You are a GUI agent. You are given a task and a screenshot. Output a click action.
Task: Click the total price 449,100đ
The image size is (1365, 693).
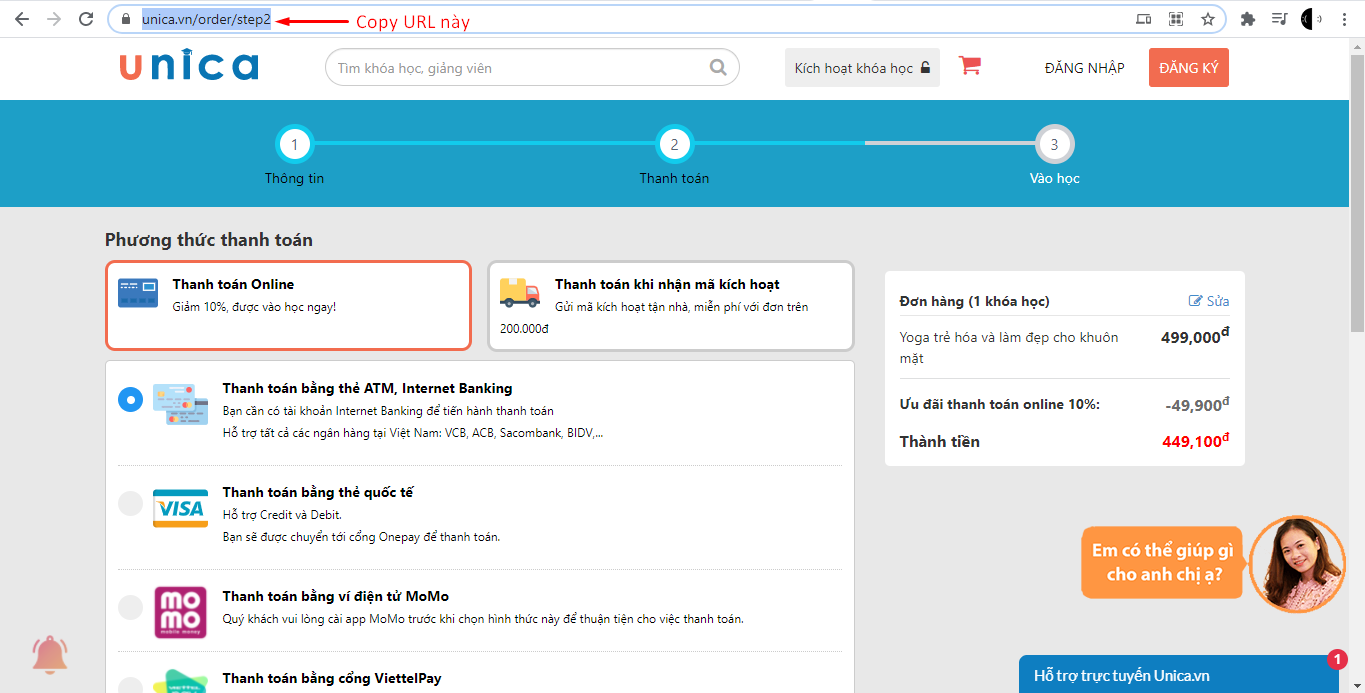(1196, 441)
